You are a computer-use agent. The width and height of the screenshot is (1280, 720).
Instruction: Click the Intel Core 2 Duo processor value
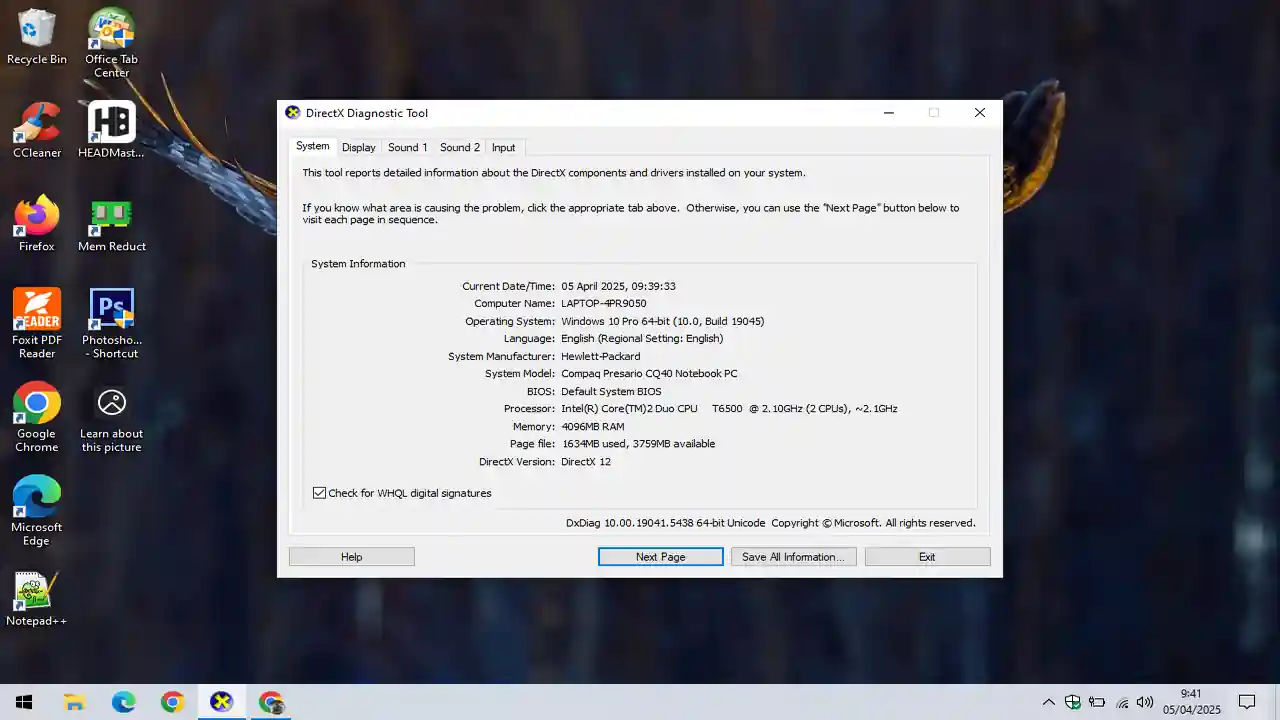click(729, 408)
